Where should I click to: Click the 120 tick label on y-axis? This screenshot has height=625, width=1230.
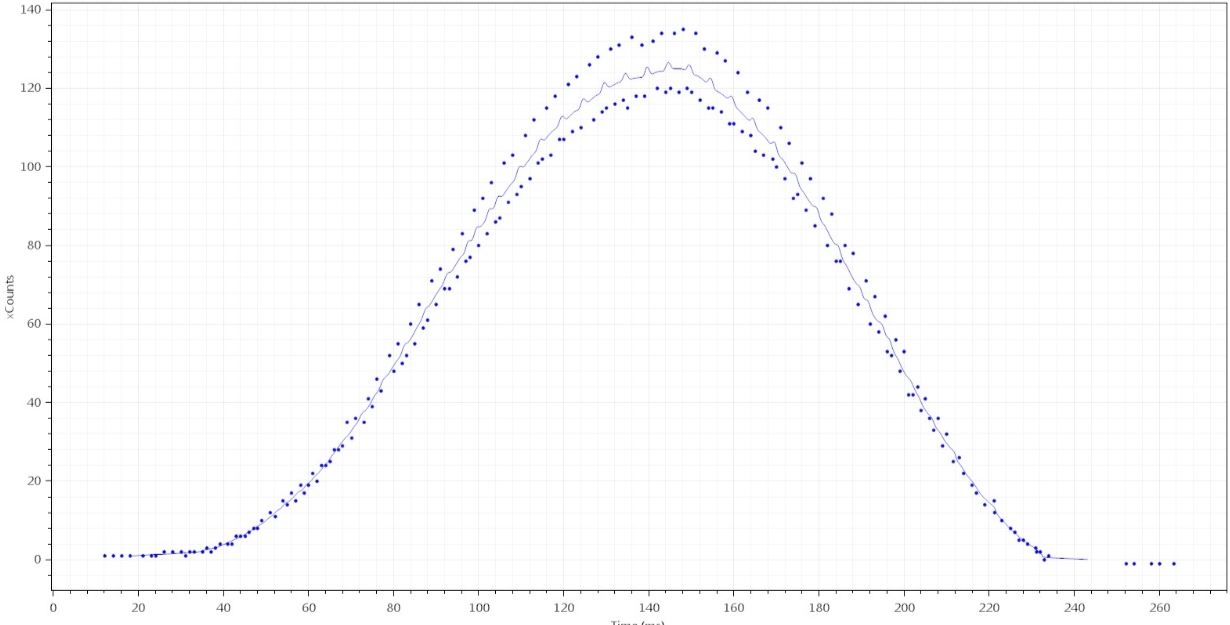(x=30, y=88)
